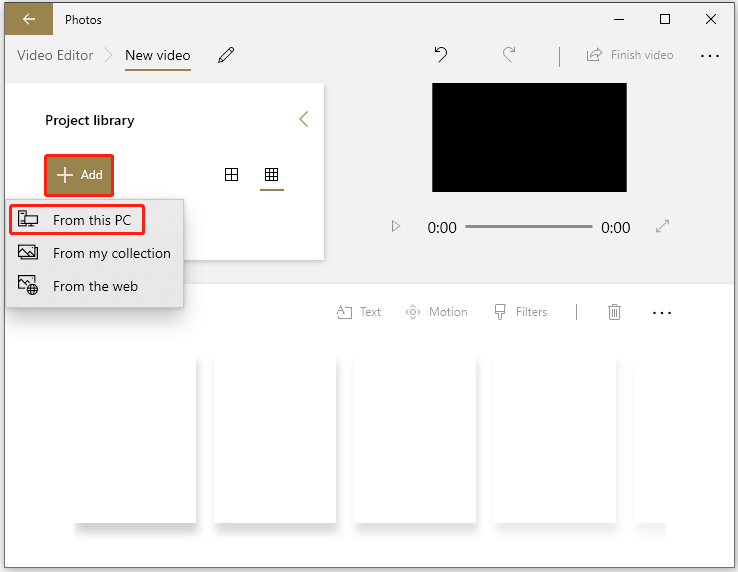Open the Text tool in storyboard
This screenshot has height=572, width=738.
359,312
